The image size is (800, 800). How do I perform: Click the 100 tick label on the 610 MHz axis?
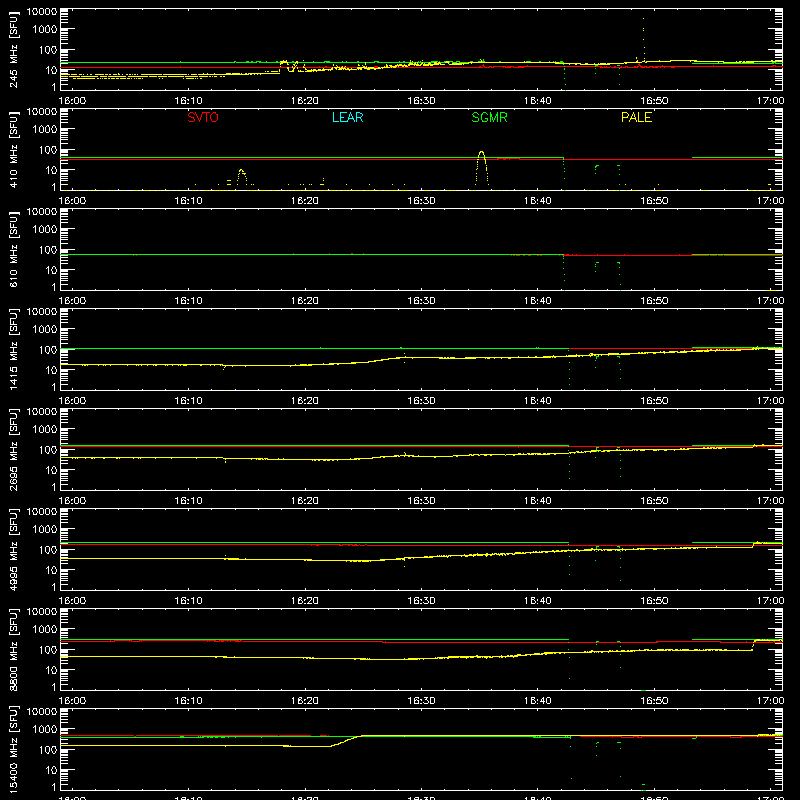48,250
